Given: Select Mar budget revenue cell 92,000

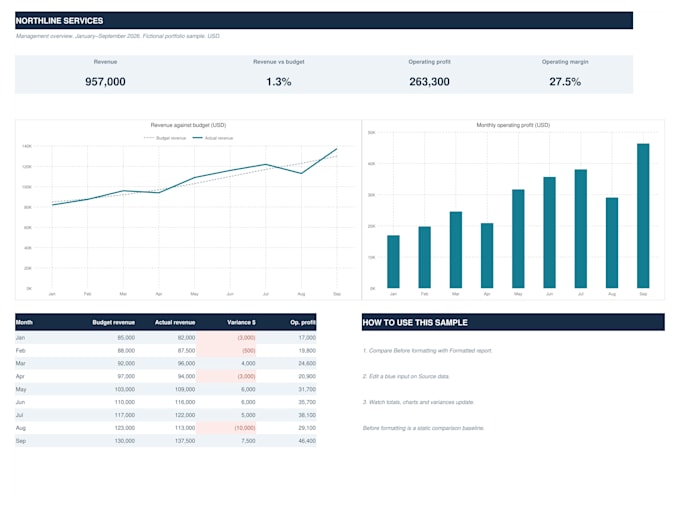Looking at the screenshot, I should point(126,363).
